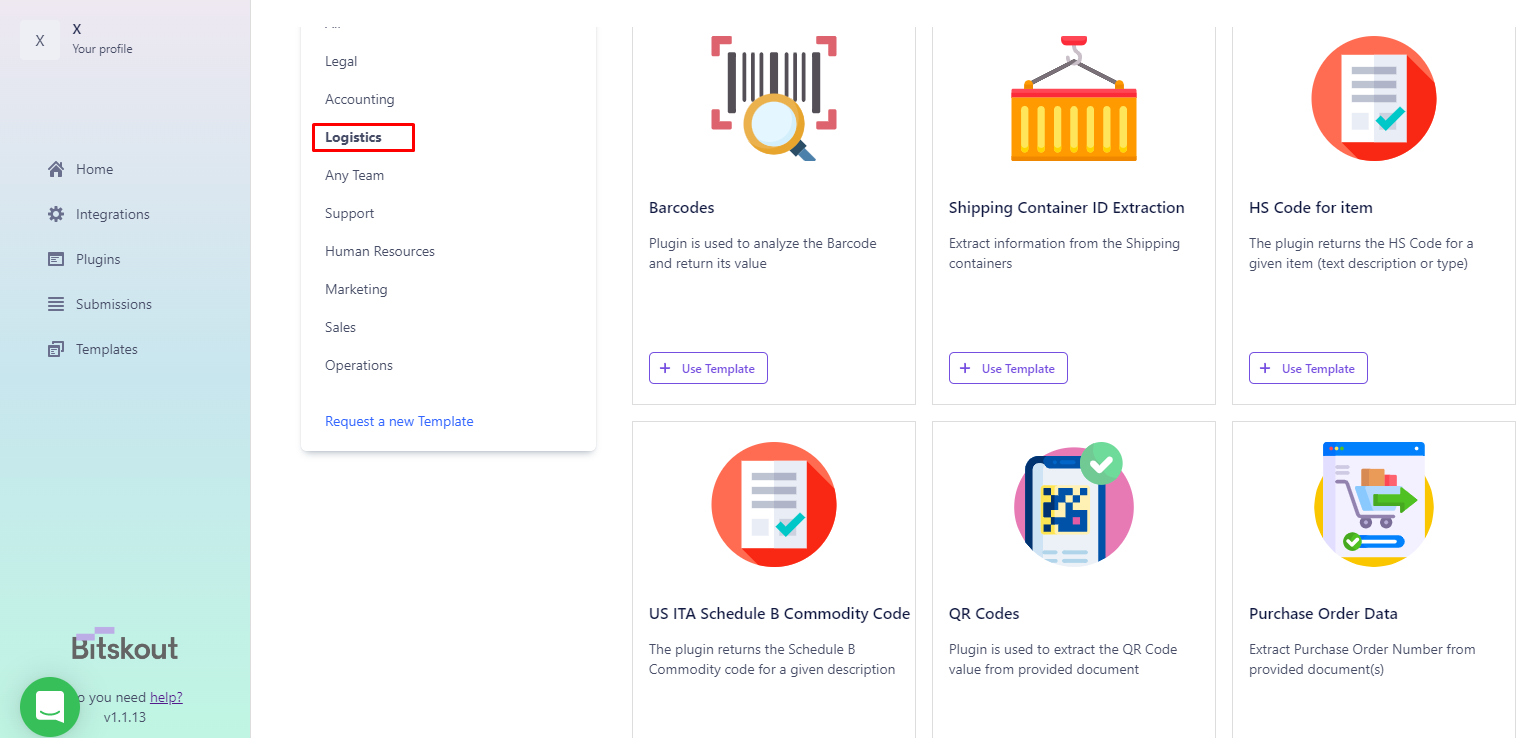Select the Accounting category filter
1537x738 pixels.
pos(360,99)
